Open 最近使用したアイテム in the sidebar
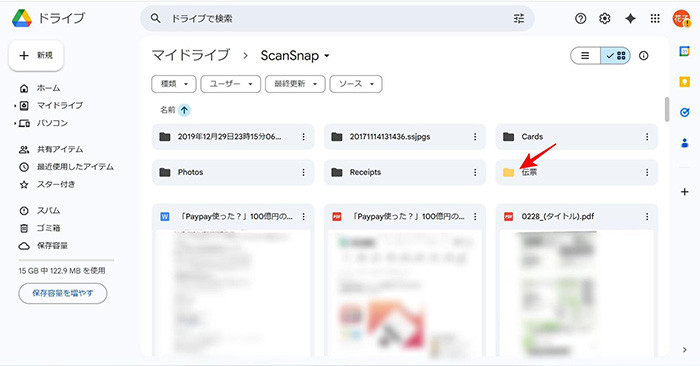700x366 pixels. click(x=75, y=167)
